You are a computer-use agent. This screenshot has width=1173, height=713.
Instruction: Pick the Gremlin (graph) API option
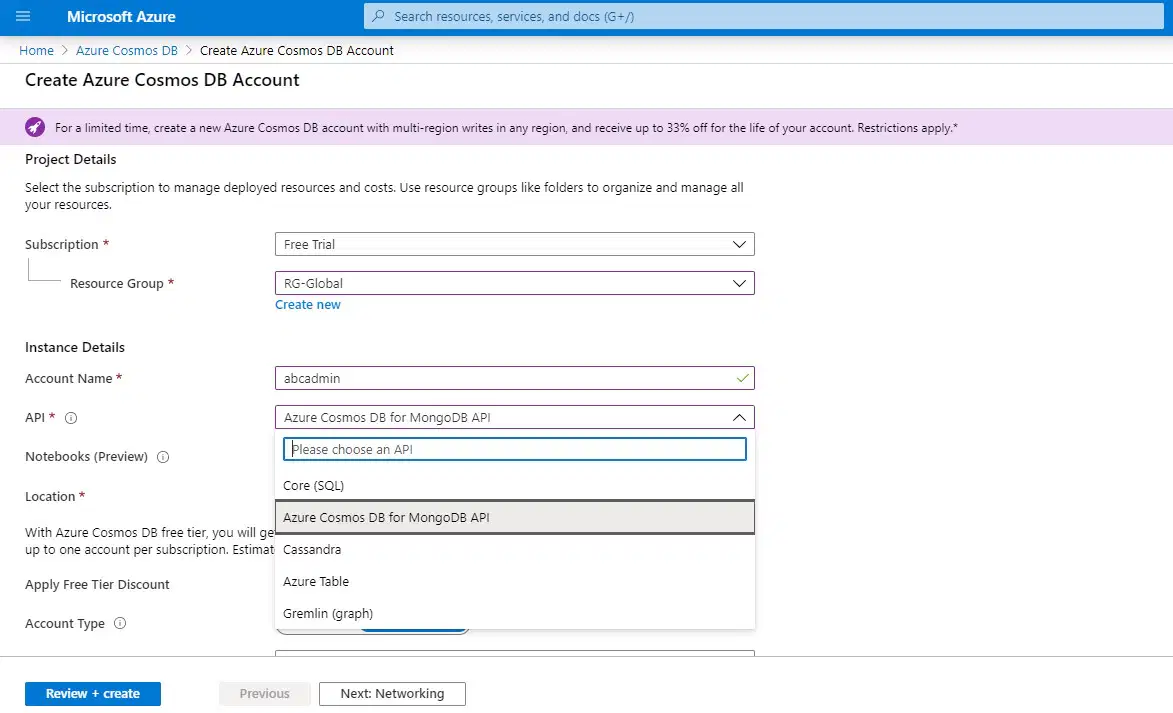click(x=515, y=613)
